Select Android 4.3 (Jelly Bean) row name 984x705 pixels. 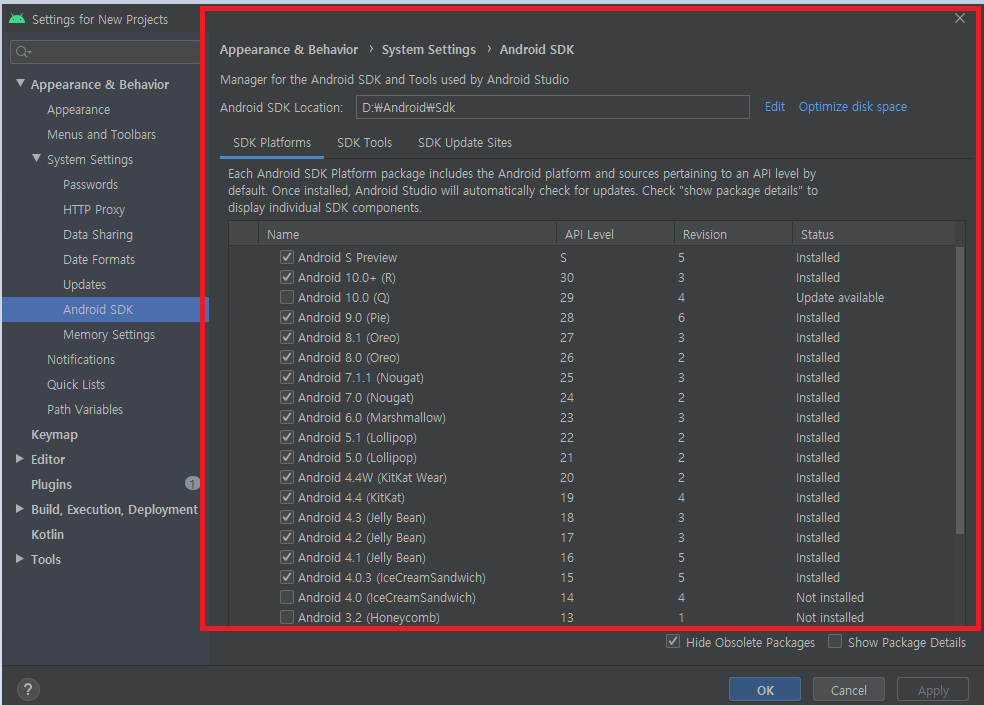tap(361, 517)
